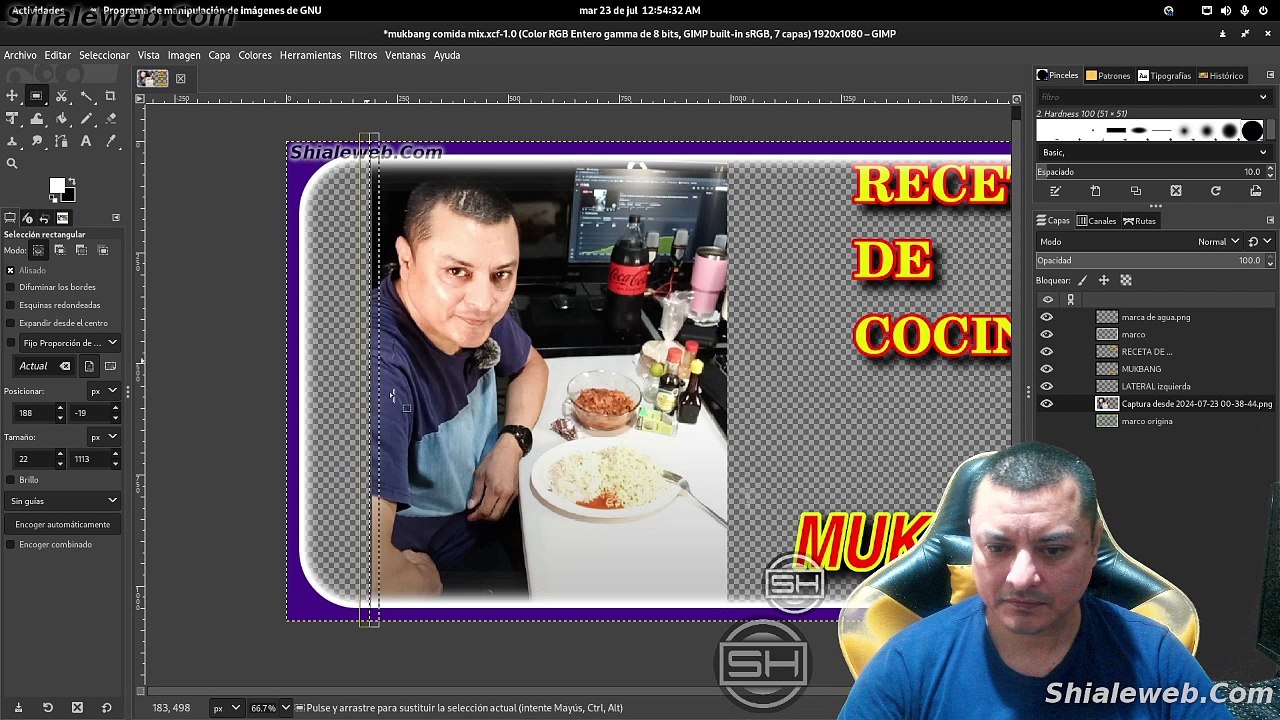Click Encoger automáticamente button
The height and width of the screenshot is (720, 1280).
point(63,524)
